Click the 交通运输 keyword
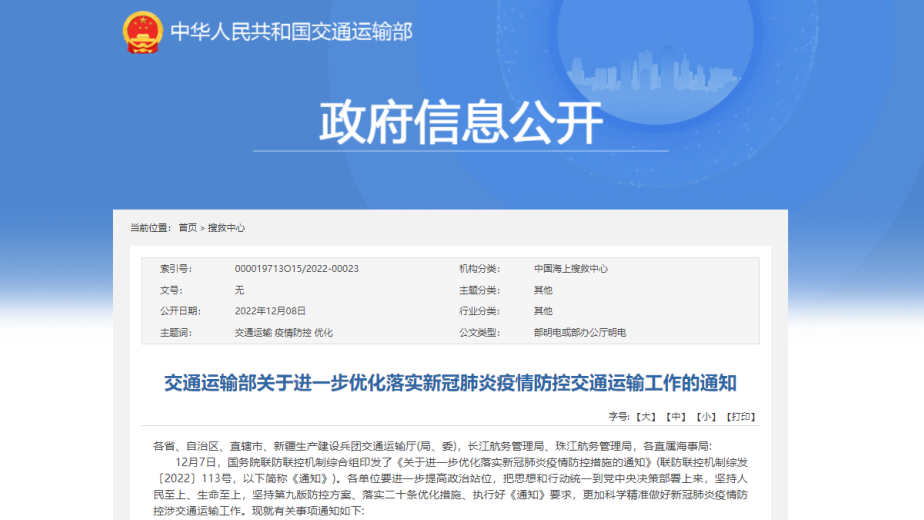 pos(253,332)
